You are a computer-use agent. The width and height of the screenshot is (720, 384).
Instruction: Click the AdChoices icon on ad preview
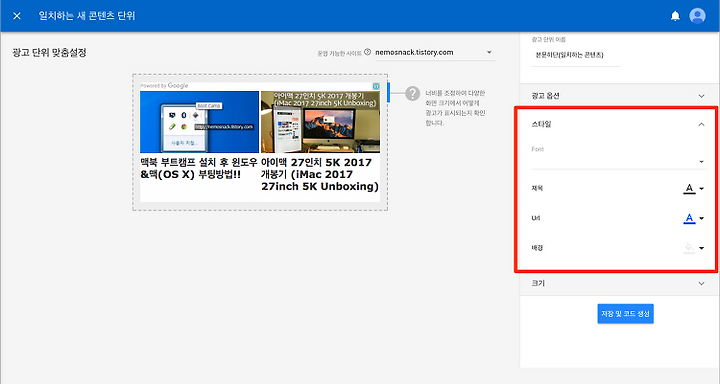click(376, 86)
